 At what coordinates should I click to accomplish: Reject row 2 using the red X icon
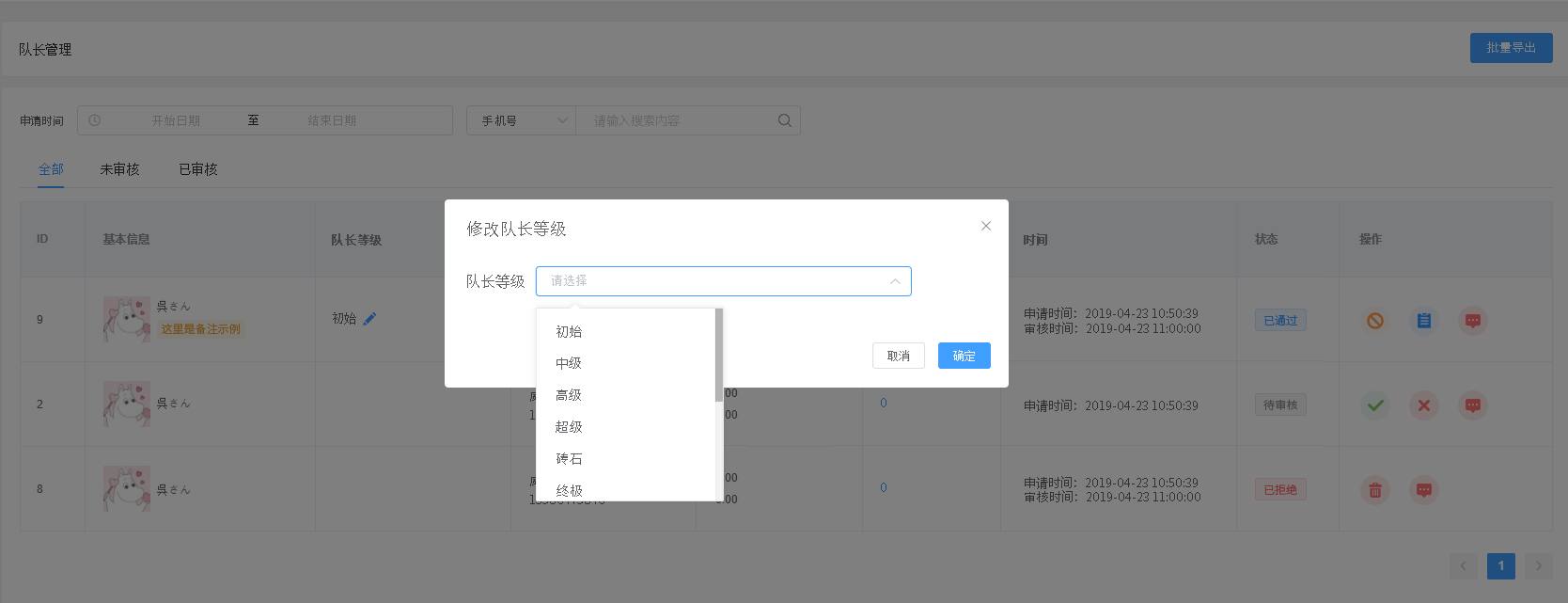point(1423,405)
